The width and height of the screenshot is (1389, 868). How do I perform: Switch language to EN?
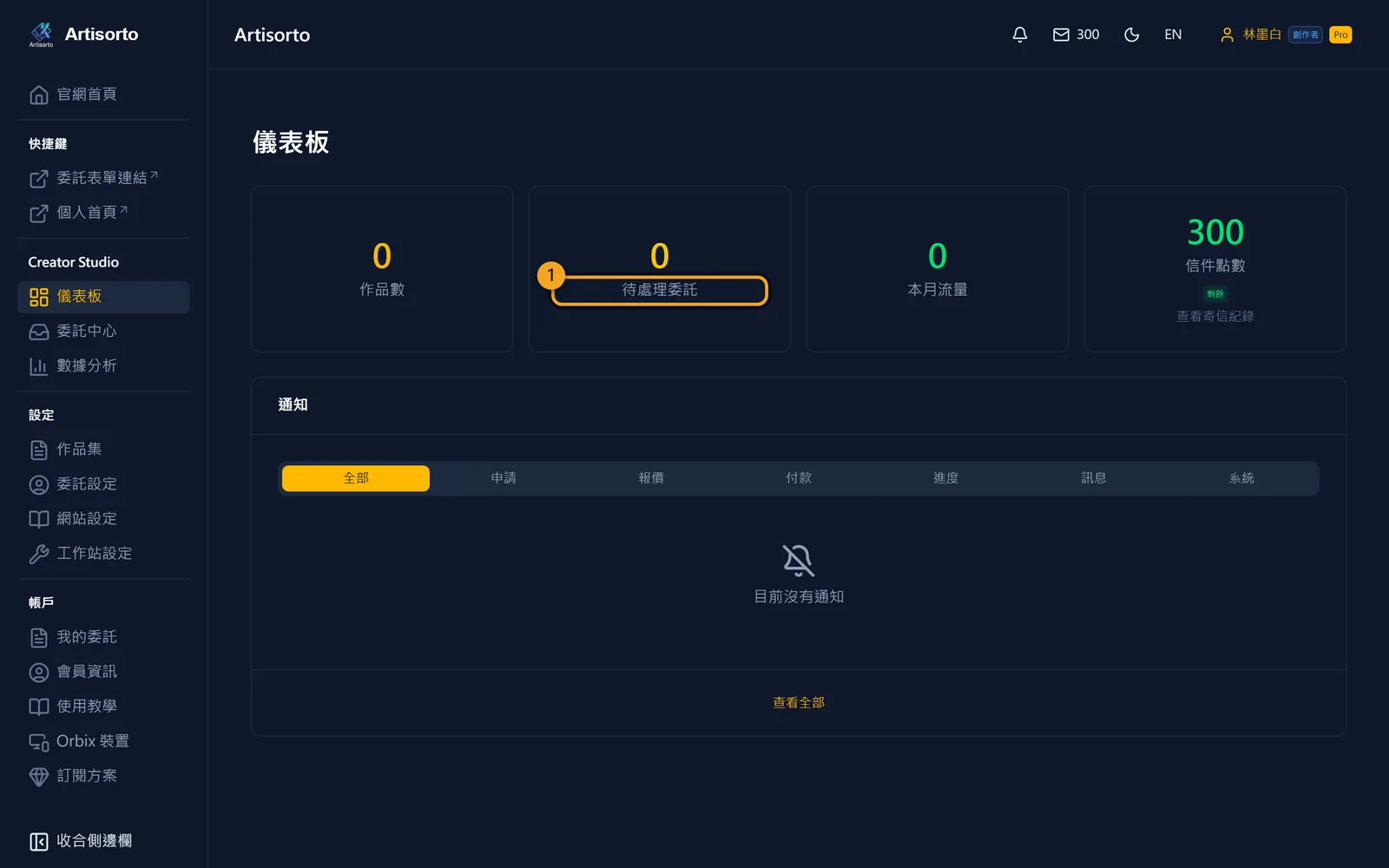tap(1173, 35)
